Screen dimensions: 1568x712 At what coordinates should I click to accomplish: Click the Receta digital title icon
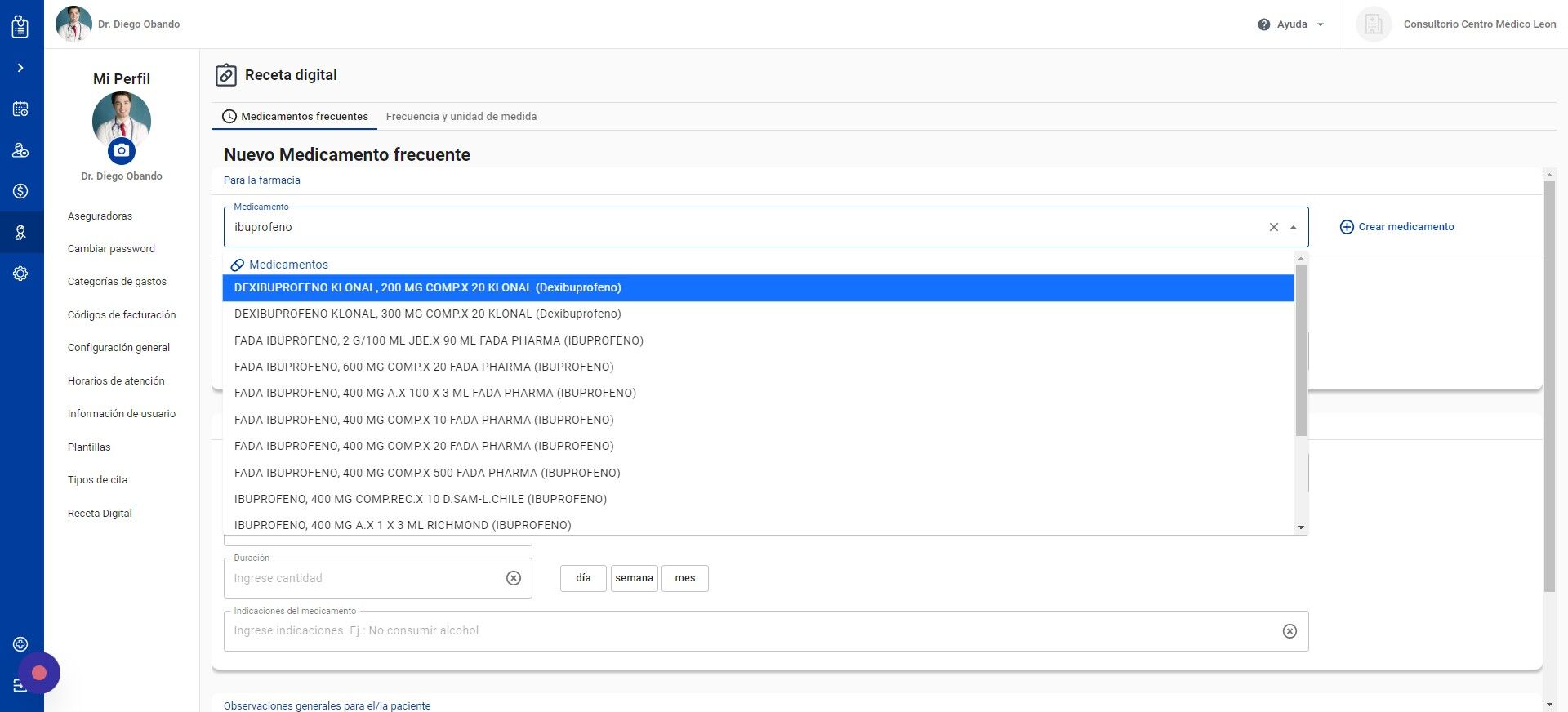(226, 75)
